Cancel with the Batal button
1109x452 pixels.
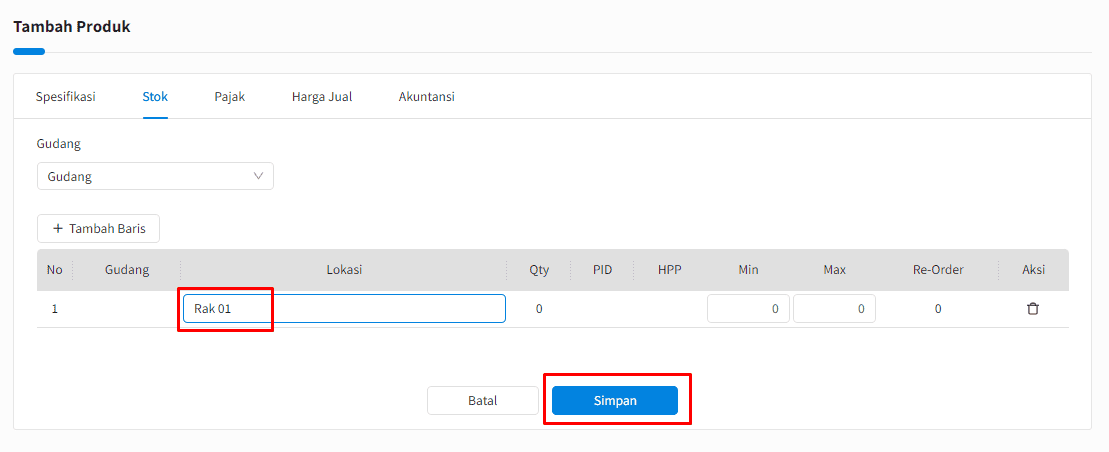pos(482,400)
